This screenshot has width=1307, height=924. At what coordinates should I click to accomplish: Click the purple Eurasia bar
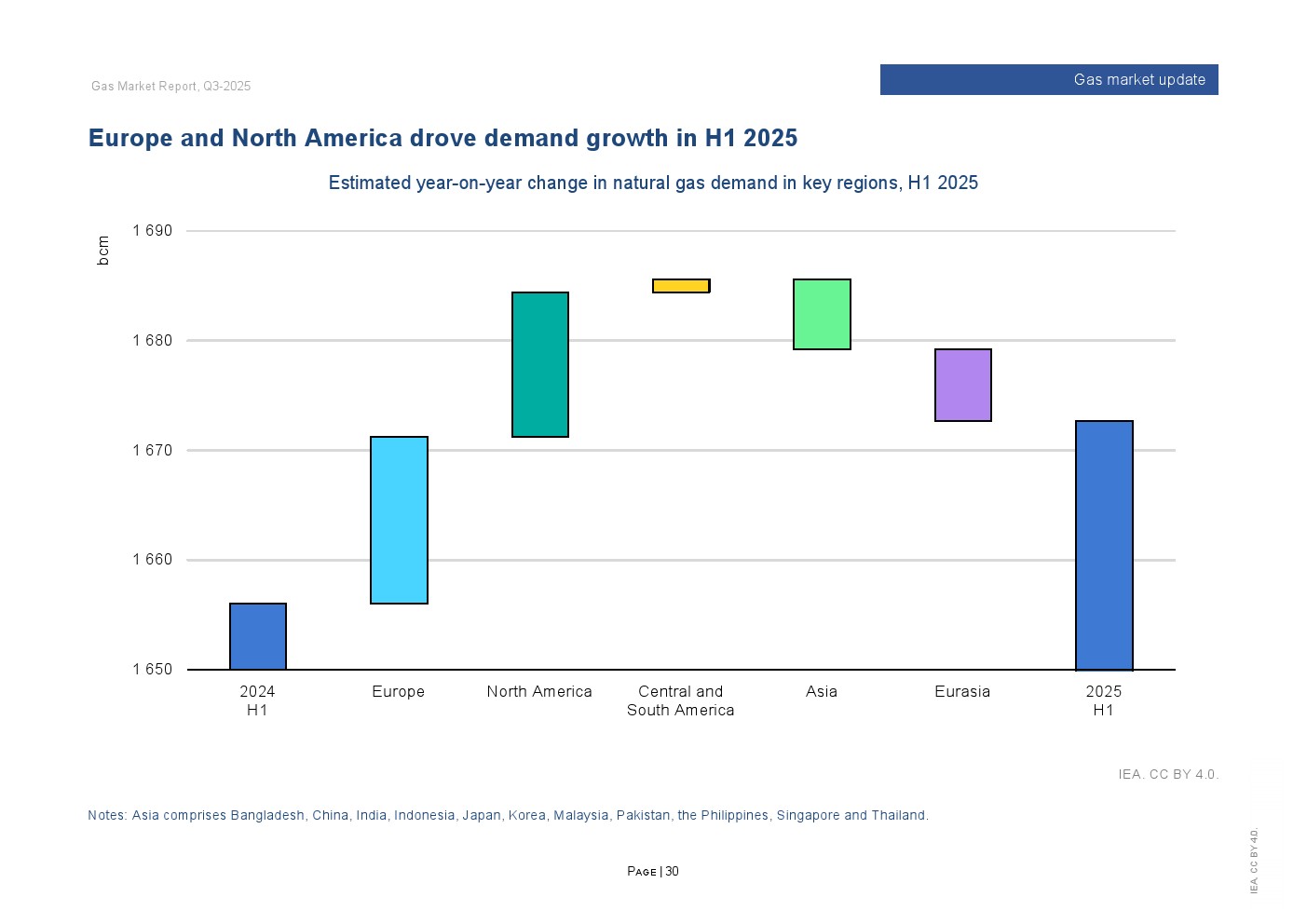click(x=962, y=385)
